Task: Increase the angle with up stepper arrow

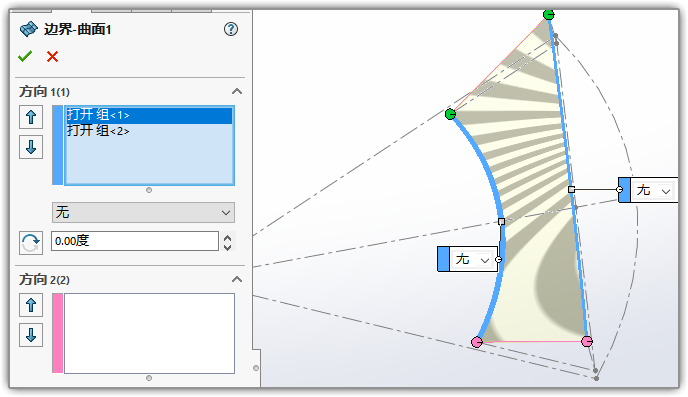Action: pos(227,238)
